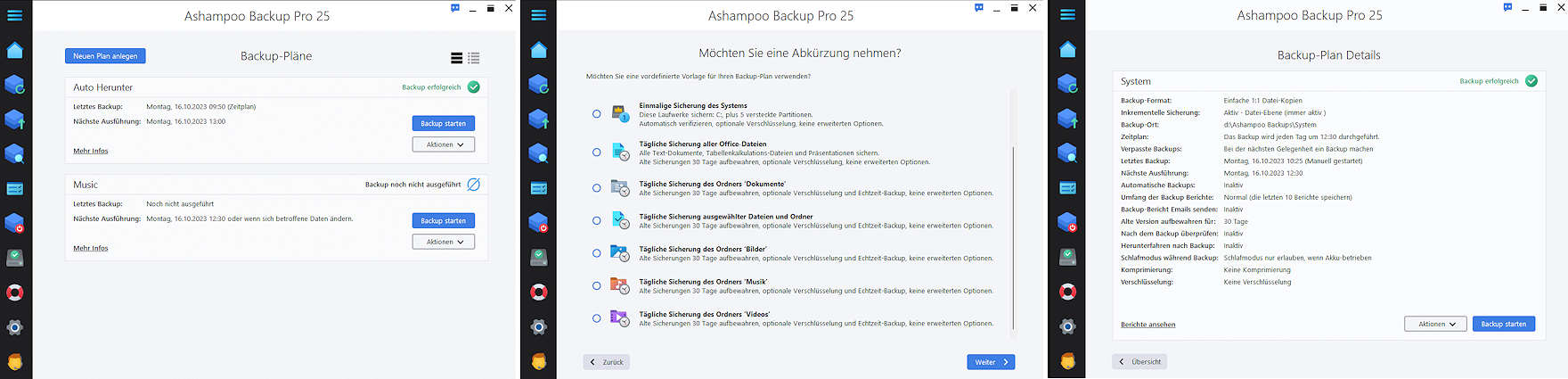This screenshot has height=379, width=1568.
Task: Go to Home in the Abkürzung wizard sidebar
Action: pos(539,50)
